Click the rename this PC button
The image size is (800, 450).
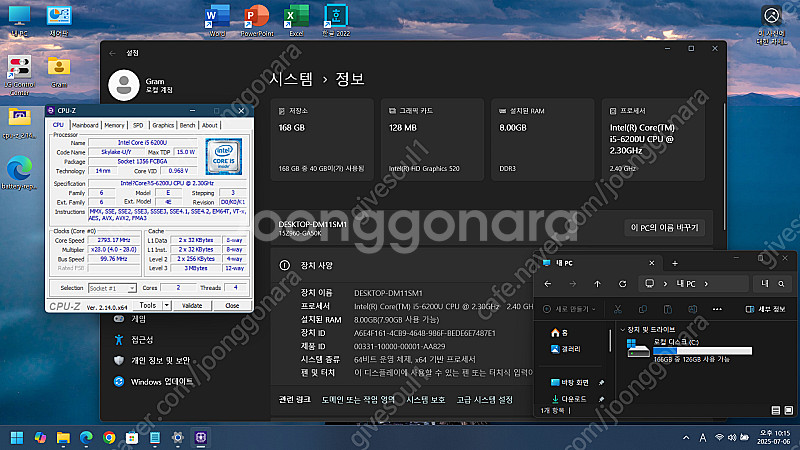[665, 228]
